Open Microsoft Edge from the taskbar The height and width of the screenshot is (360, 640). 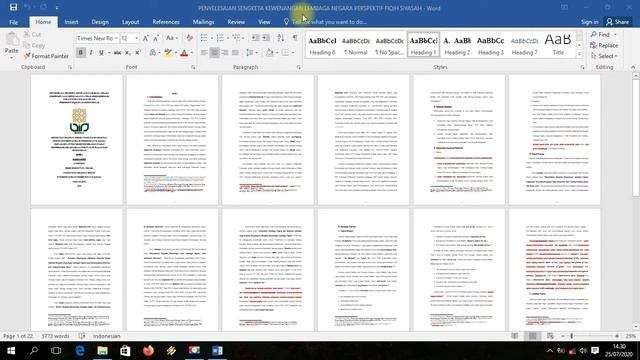80,351
